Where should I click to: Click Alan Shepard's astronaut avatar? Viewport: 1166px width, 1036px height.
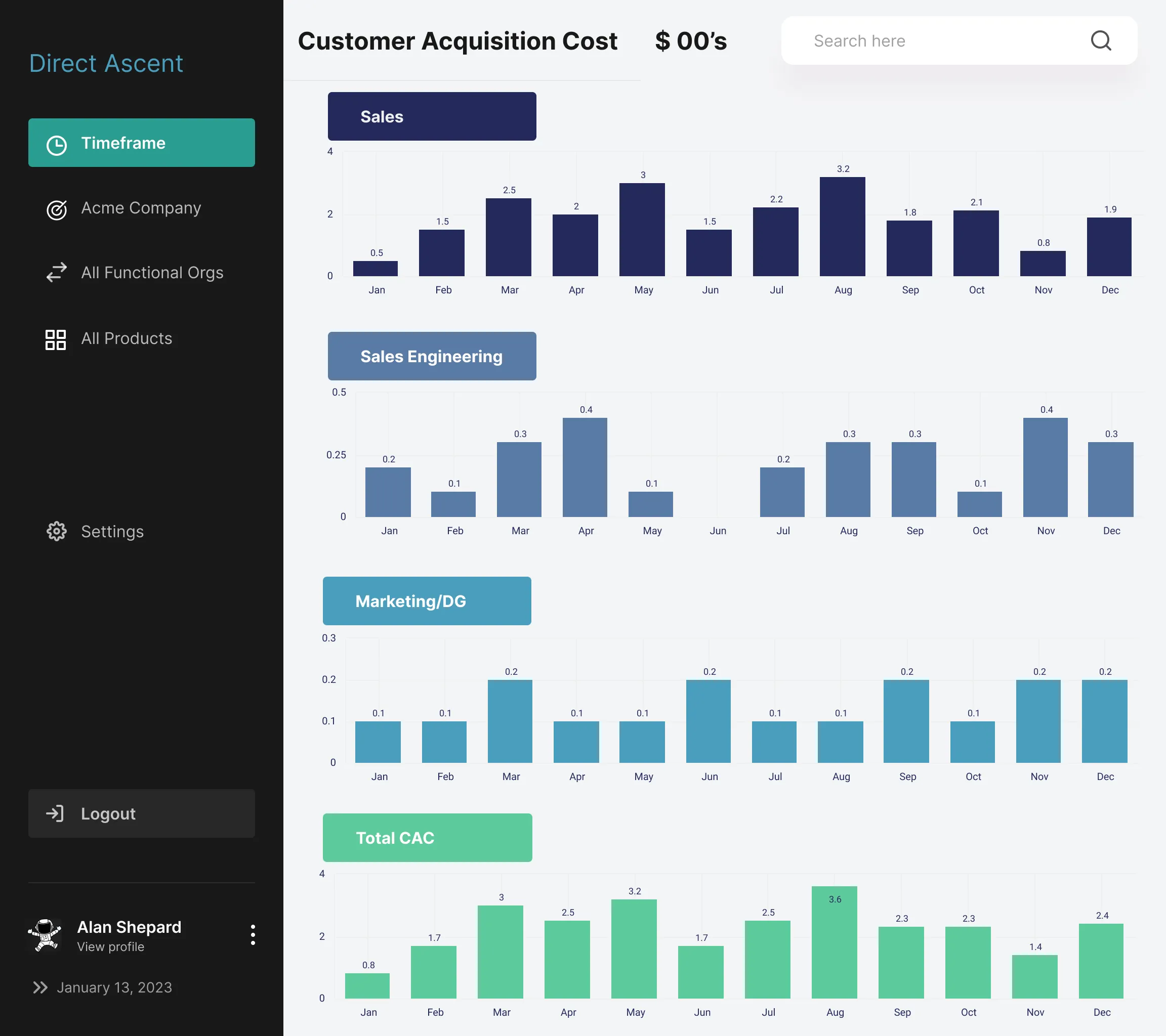pos(45,934)
